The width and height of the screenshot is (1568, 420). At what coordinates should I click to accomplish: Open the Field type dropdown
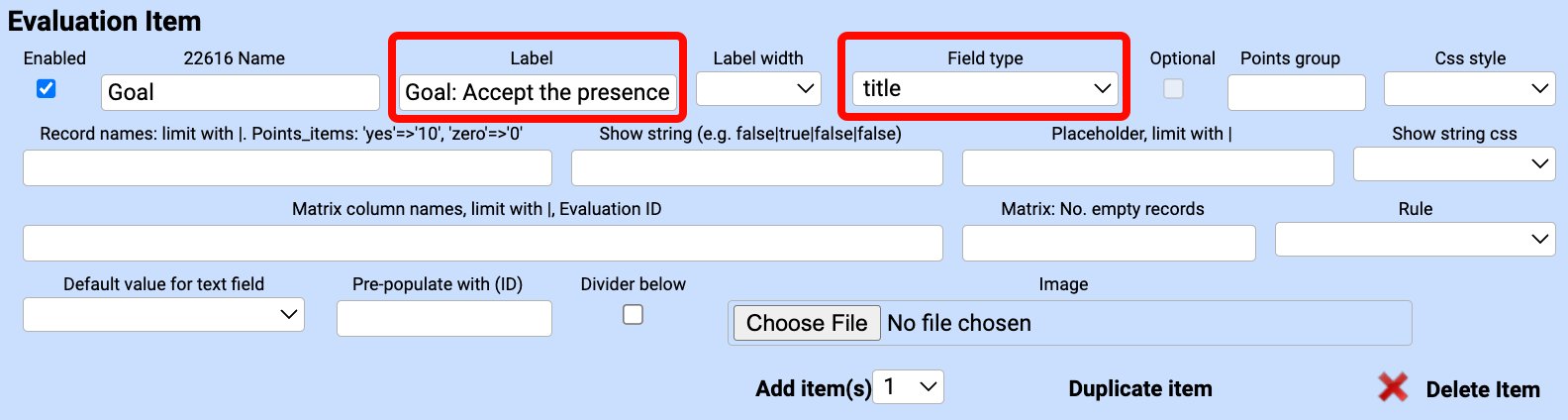[985, 89]
